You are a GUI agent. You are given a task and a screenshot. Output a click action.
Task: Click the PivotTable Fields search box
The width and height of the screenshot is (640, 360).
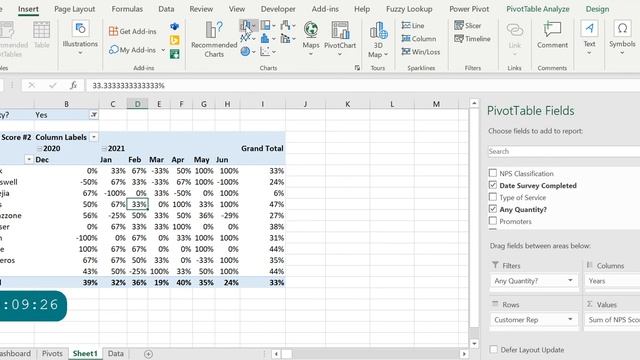564,151
